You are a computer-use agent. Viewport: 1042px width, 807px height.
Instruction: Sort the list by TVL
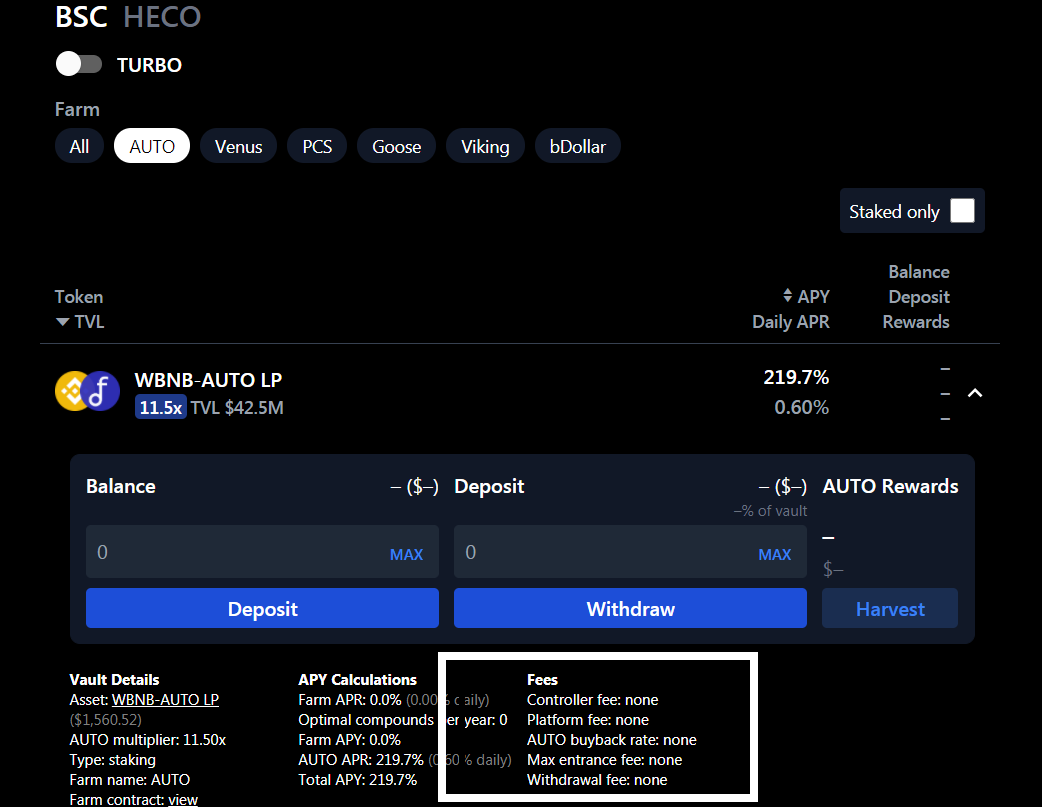pos(80,322)
